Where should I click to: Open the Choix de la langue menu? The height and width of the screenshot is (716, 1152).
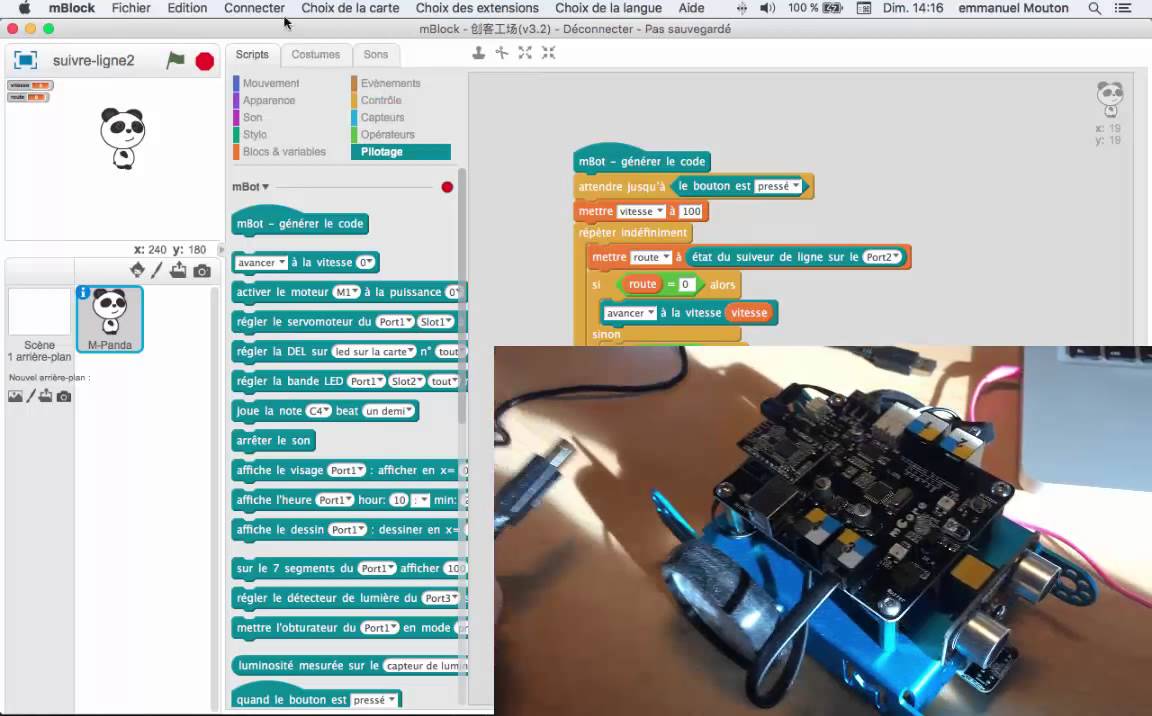(x=608, y=8)
